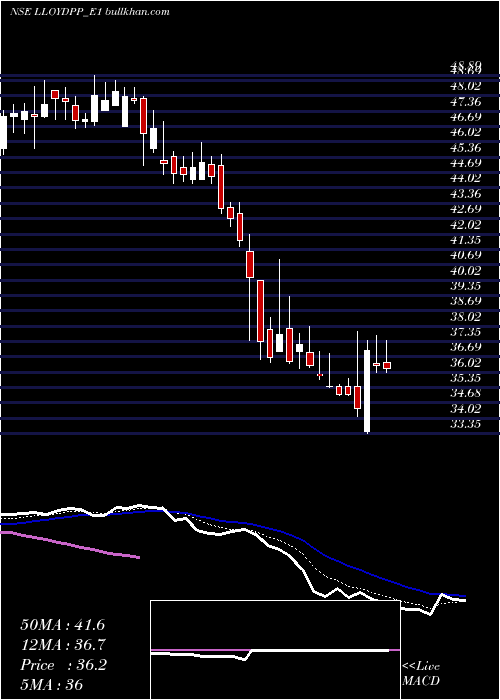Click the 34.02 price axis label
Image resolution: width=500 pixels, height=700 pixels.
466,409
